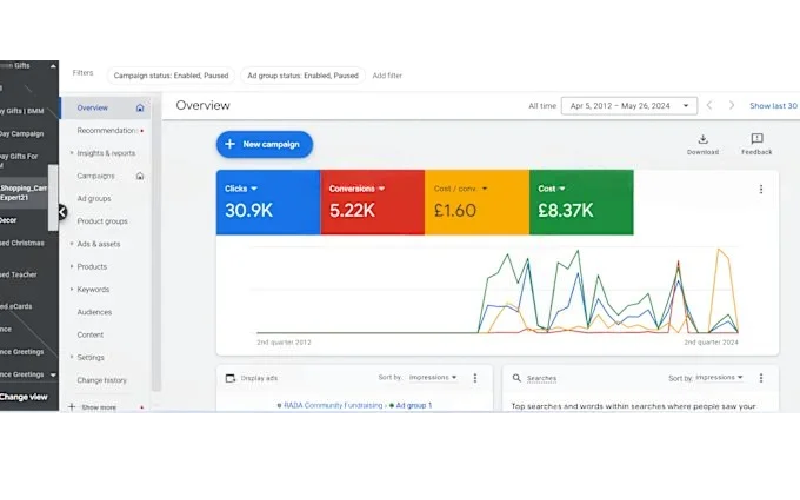Click the Add filter link

click(x=387, y=75)
